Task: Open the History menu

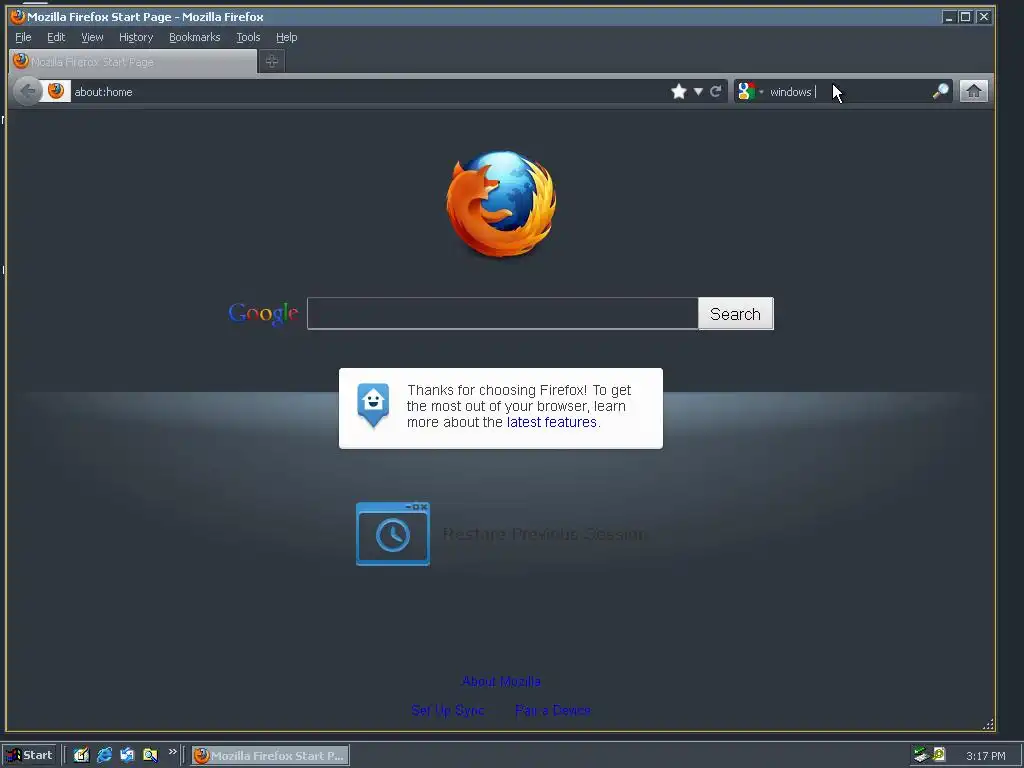Action: click(136, 37)
